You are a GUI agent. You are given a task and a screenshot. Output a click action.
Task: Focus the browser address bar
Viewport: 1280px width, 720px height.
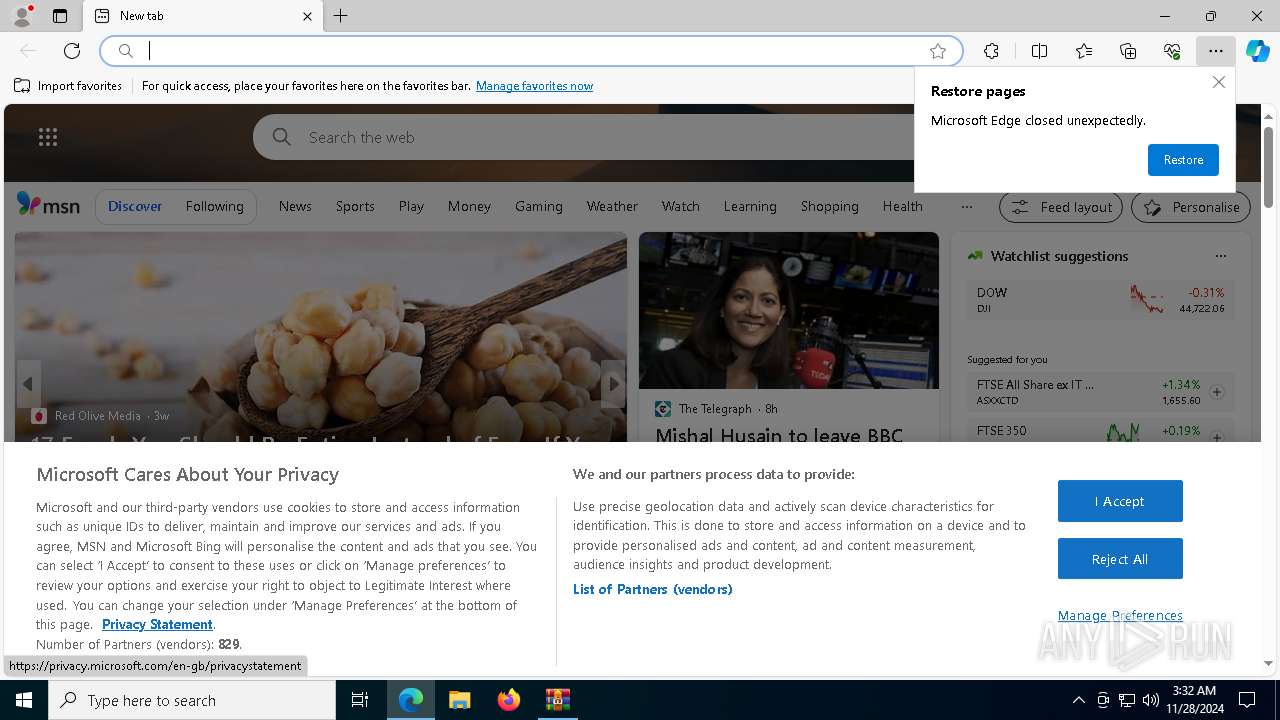point(530,51)
